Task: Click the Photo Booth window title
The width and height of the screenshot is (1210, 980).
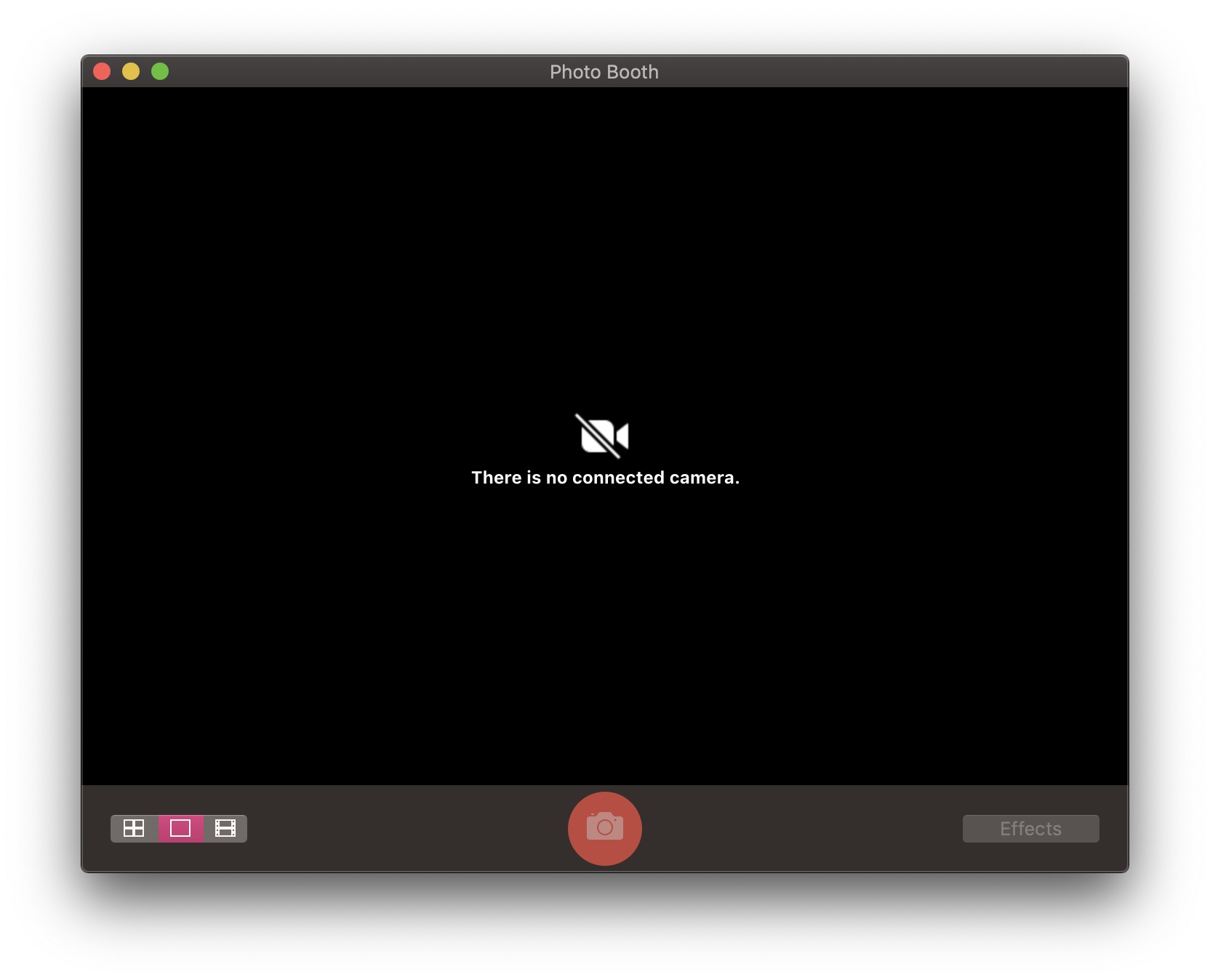Action: (x=604, y=72)
